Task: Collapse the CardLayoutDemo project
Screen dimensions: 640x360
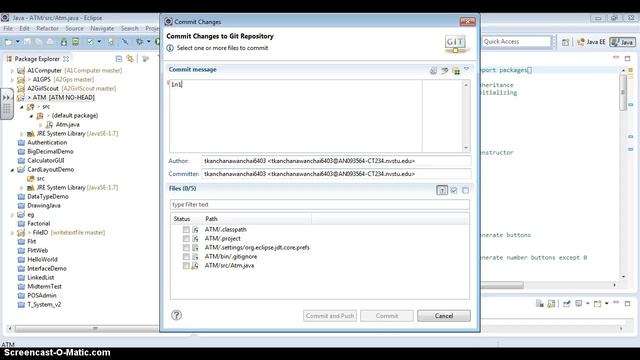Action: 12,170
